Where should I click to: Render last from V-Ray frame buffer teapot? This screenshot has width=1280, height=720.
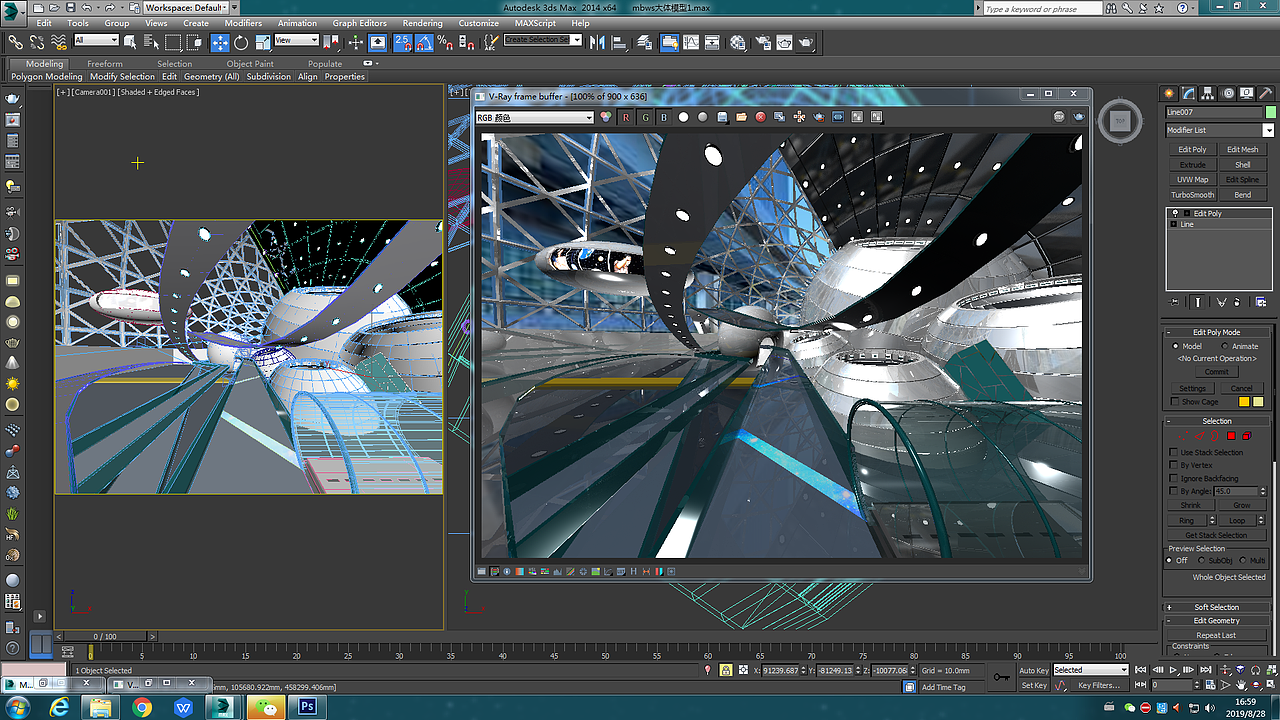tap(1079, 117)
